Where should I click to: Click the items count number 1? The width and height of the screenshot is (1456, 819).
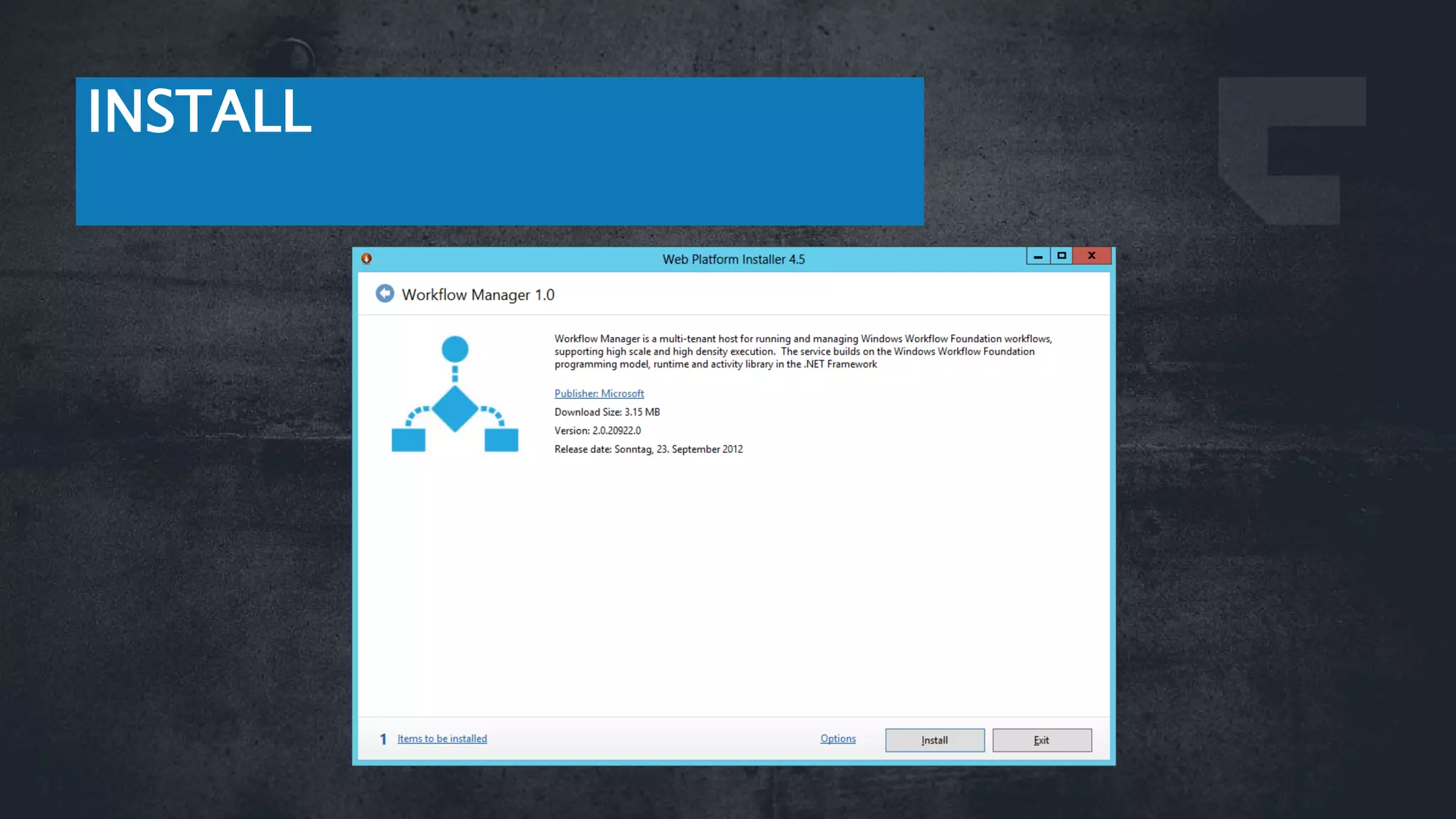click(x=383, y=739)
